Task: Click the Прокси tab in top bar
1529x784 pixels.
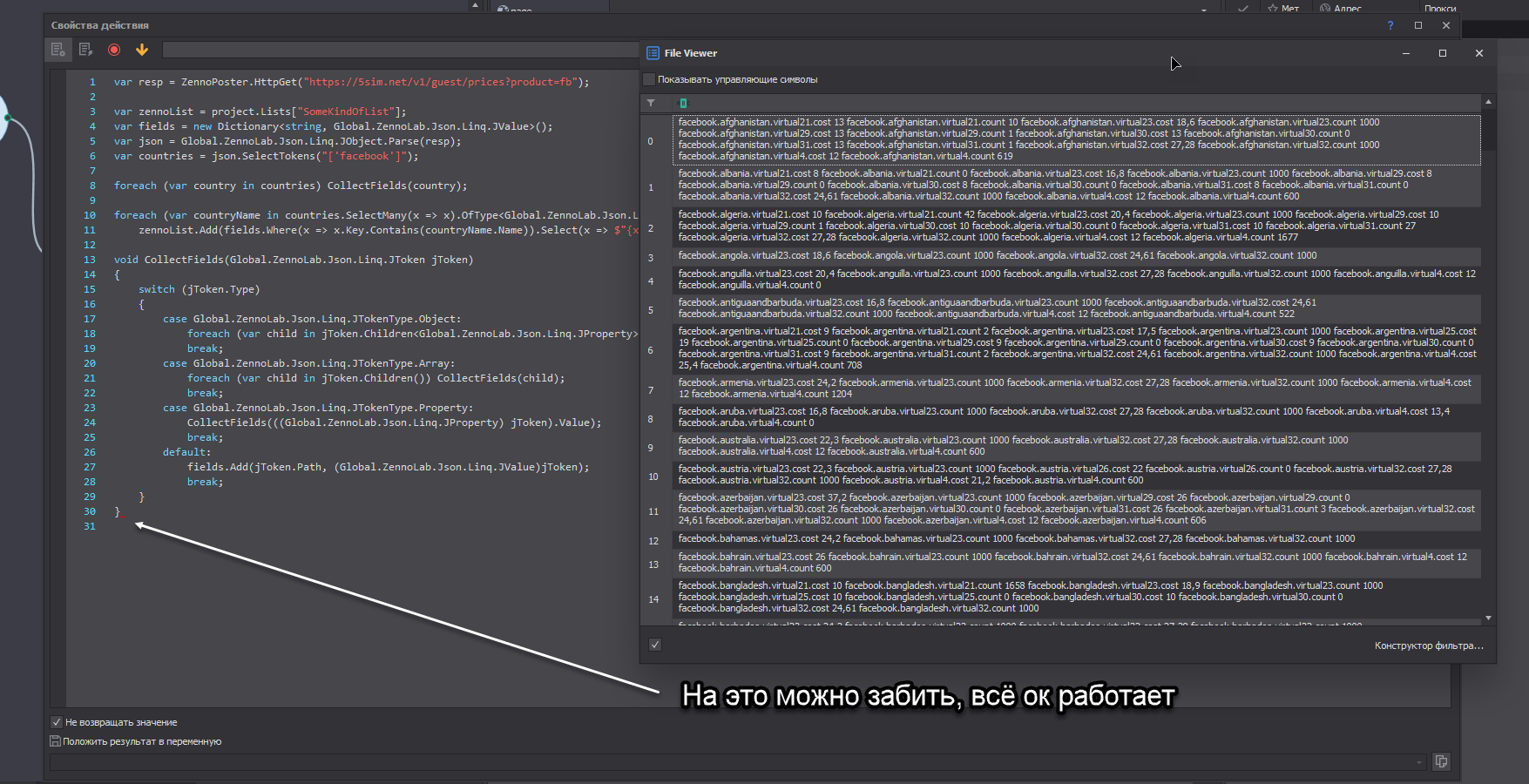Action: pyautogui.click(x=1439, y=8)
